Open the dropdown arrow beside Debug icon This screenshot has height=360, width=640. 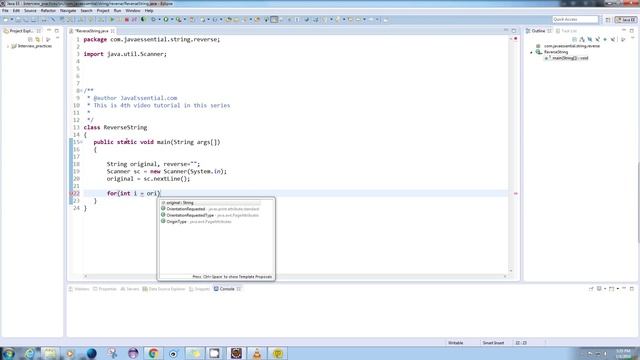pos(159,19)
